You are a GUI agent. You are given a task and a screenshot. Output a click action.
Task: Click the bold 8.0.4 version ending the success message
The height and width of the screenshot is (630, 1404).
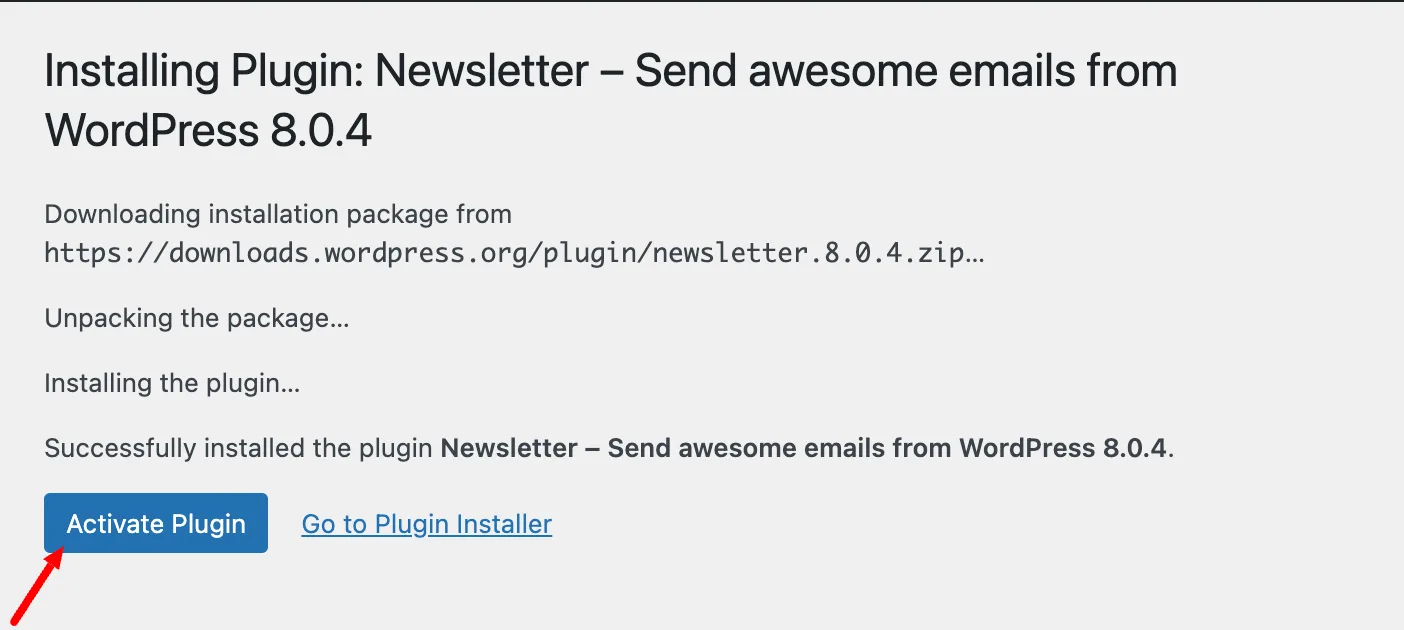point(1135,448)
